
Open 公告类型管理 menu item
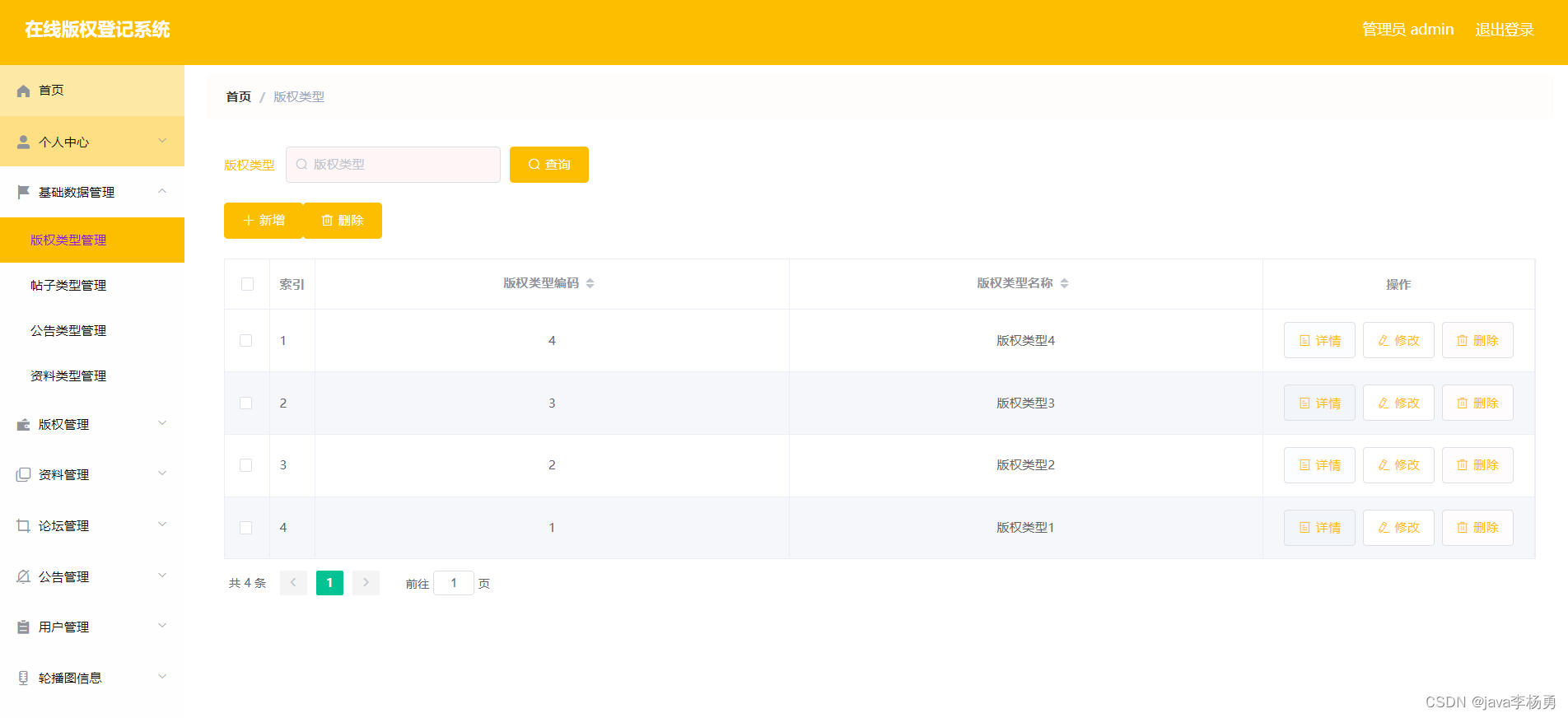92,330
